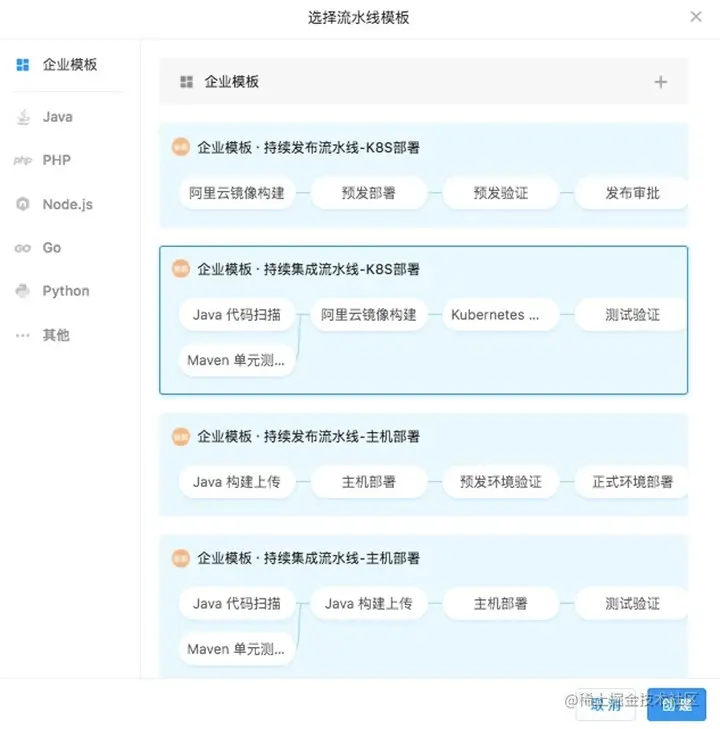Click the Java cup icon in sidebar
This screenshot has height=729, width=720.
click(22, 117)
